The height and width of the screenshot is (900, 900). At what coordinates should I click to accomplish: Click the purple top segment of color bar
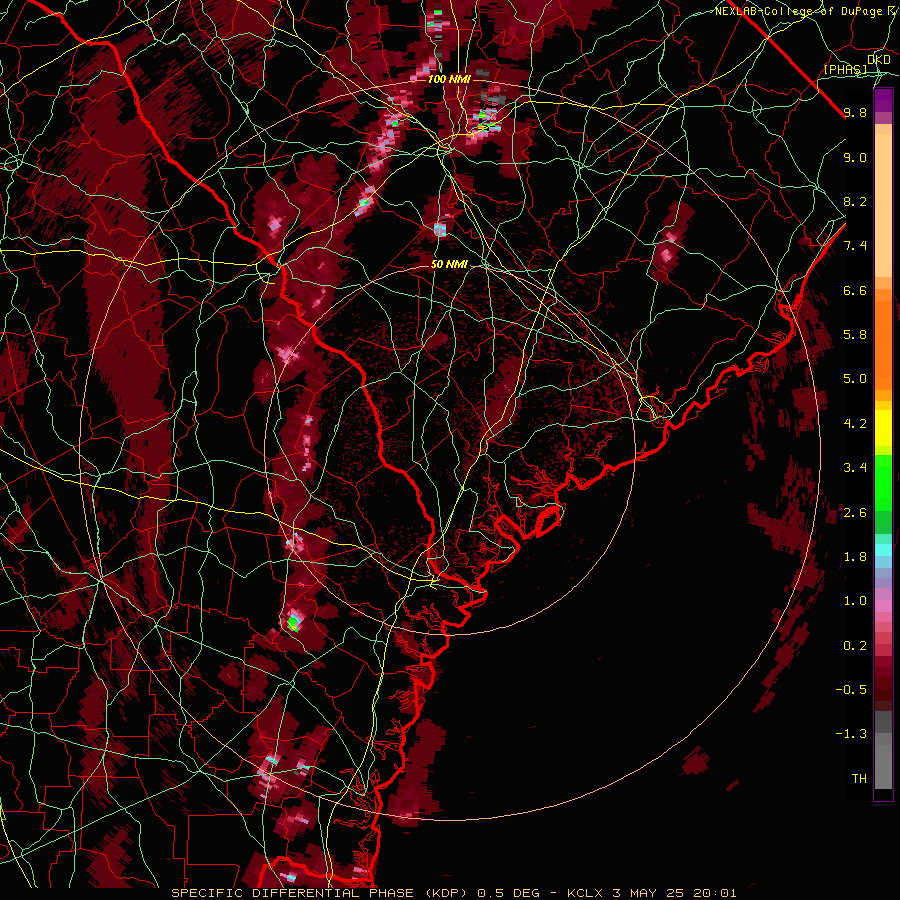tap(883, 100)
